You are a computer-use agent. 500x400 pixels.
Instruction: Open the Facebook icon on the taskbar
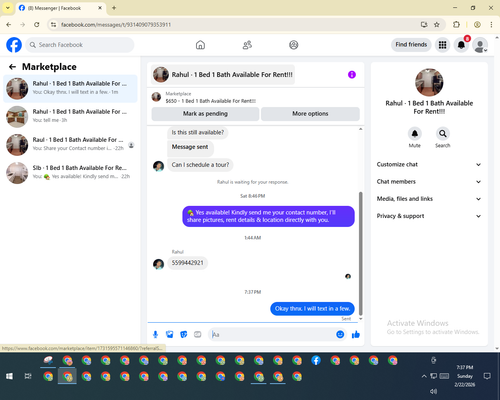(x=316, y=360)
